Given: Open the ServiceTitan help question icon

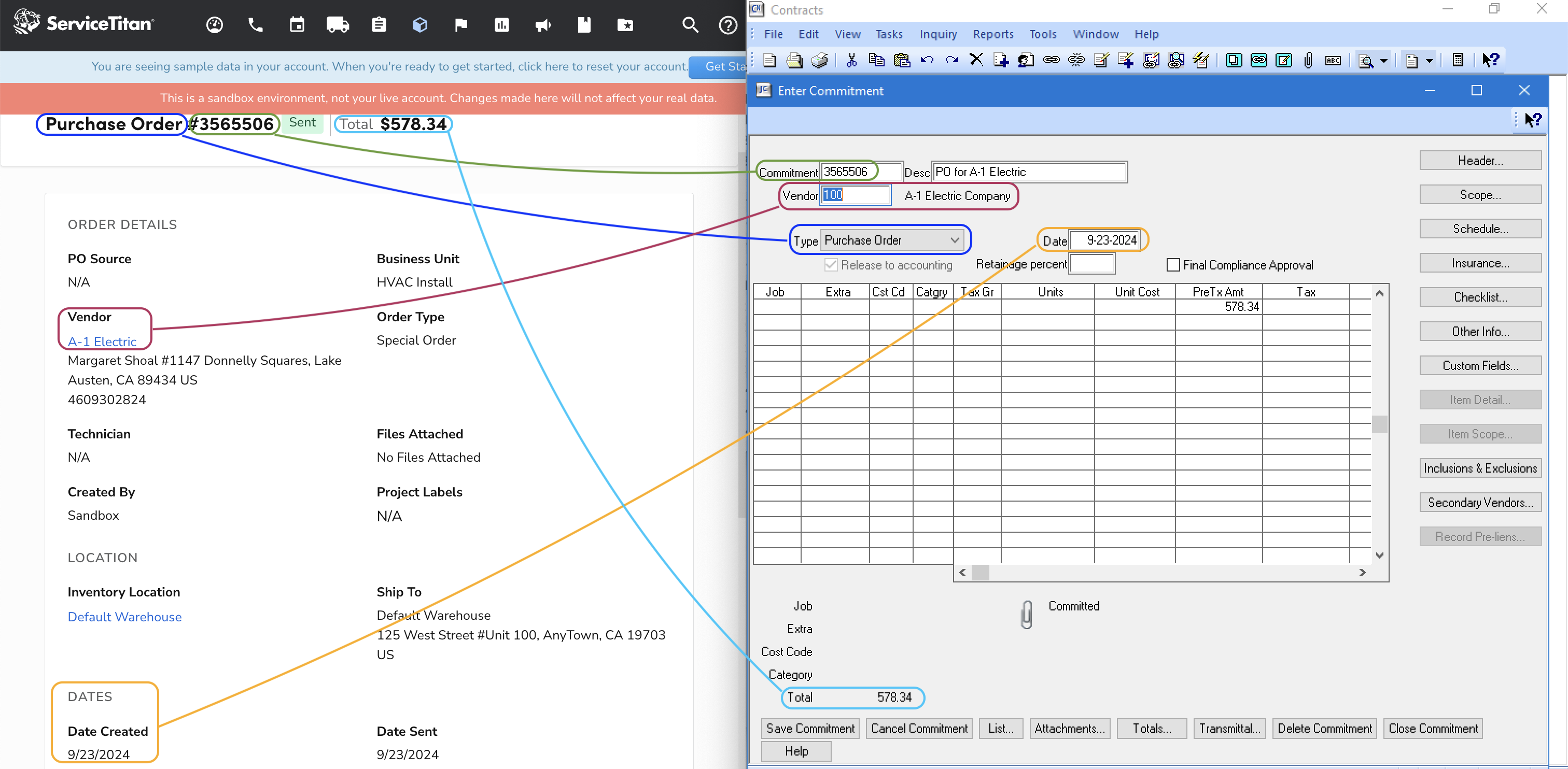Looking at the screenshot, I should click(x=728, y=25).
